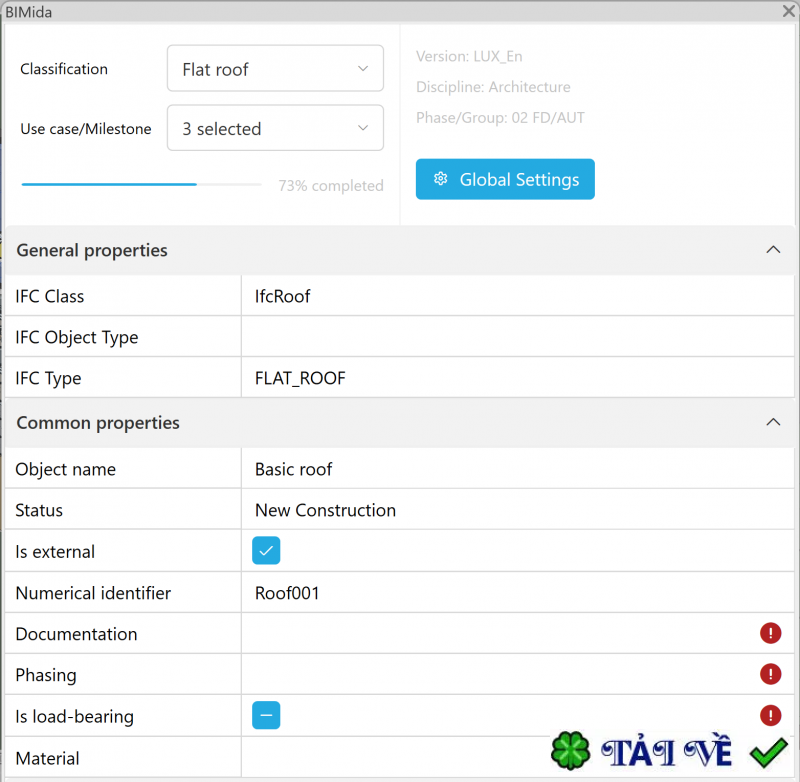Edit the Numerical identifier value Roof001

[400, 592]
